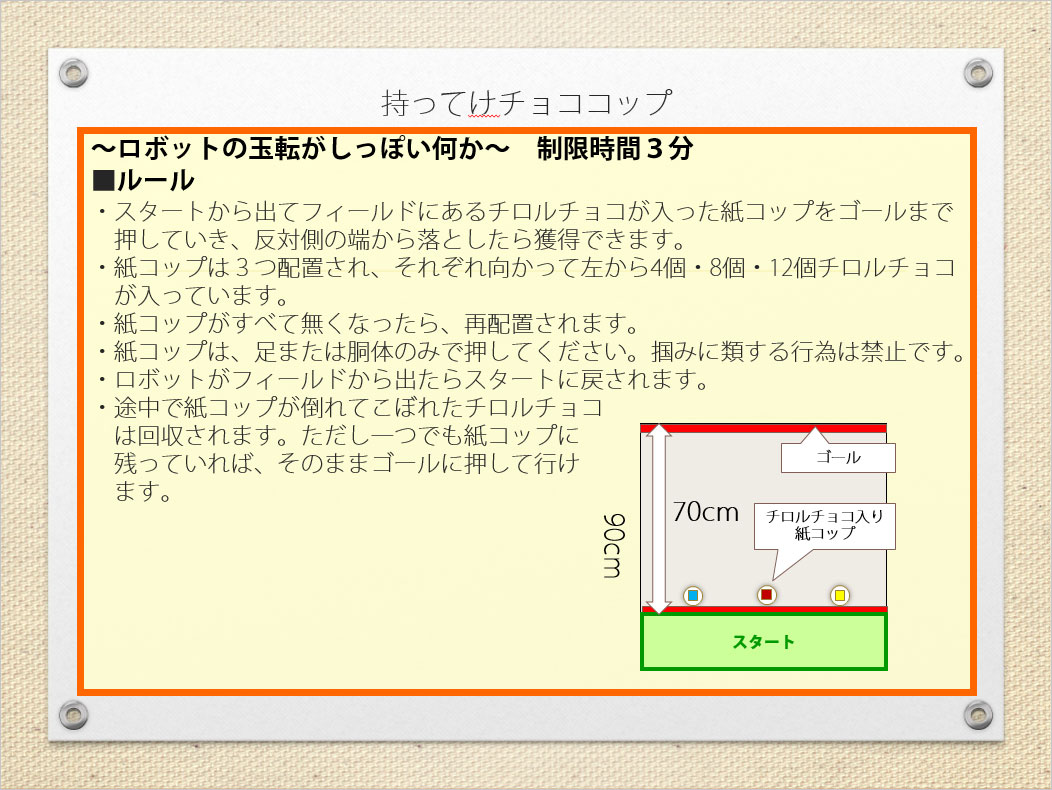Click the yellow paper cup marker
Screen dimensions: 1052x790
coord(840,596)
